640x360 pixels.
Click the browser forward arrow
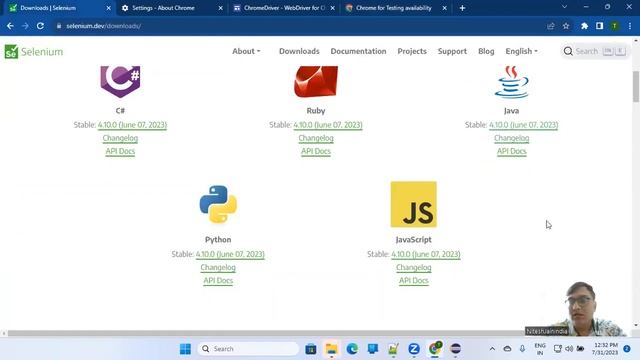(x=25, y=26)
